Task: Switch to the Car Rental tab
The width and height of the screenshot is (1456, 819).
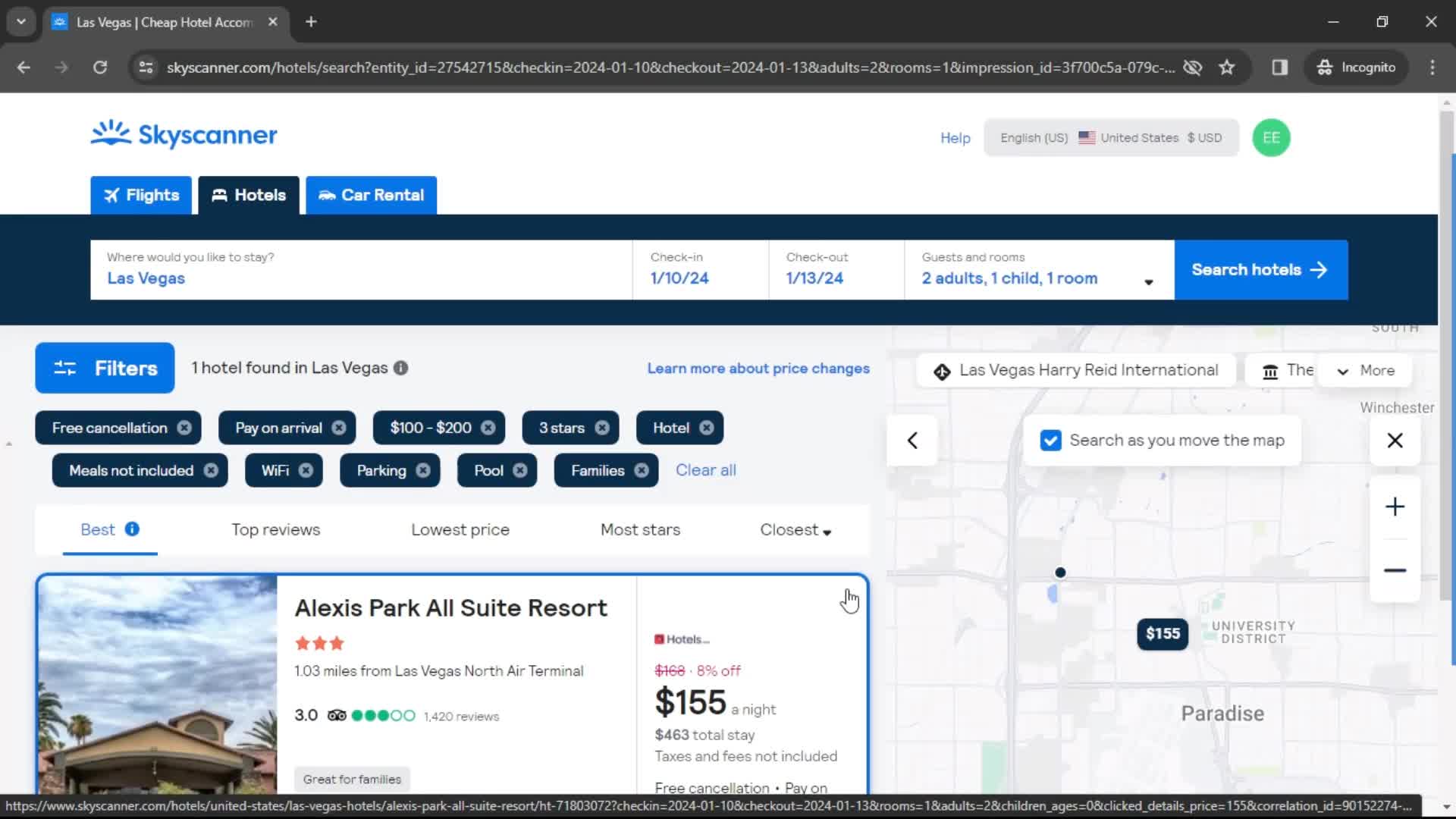Action: 372,195
